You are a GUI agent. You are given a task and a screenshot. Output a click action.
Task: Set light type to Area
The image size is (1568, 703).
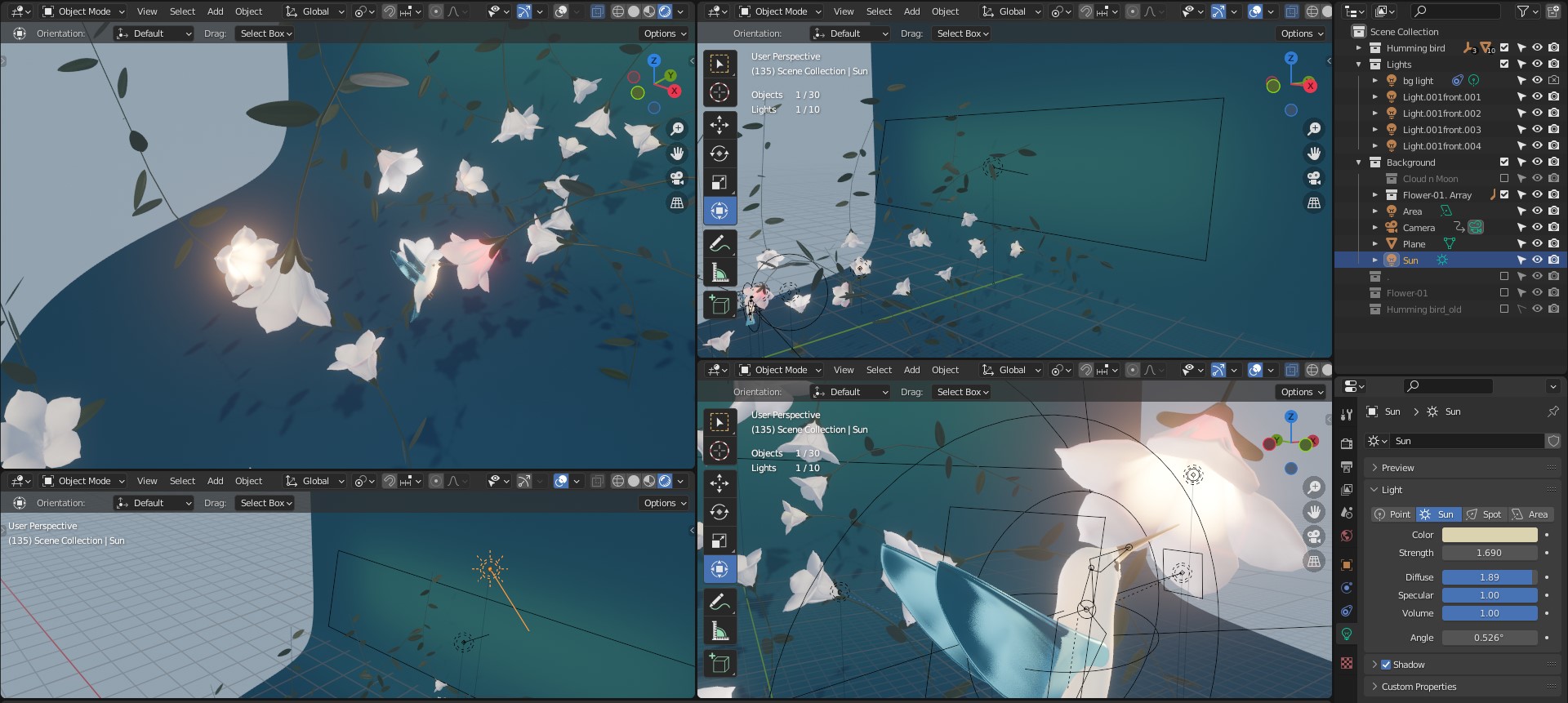tap(1530, 514)
